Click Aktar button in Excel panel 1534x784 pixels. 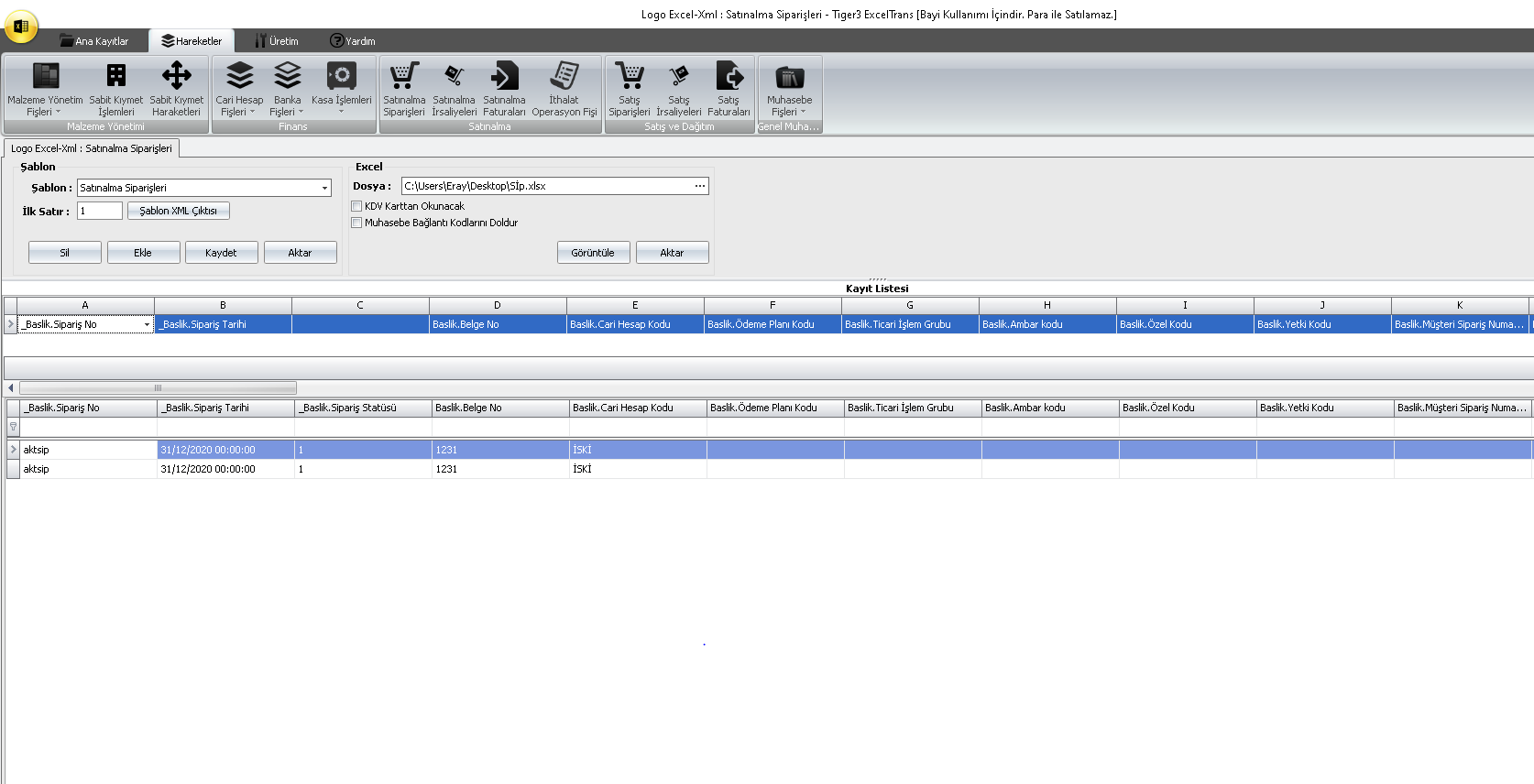click(x=672, y=253)
